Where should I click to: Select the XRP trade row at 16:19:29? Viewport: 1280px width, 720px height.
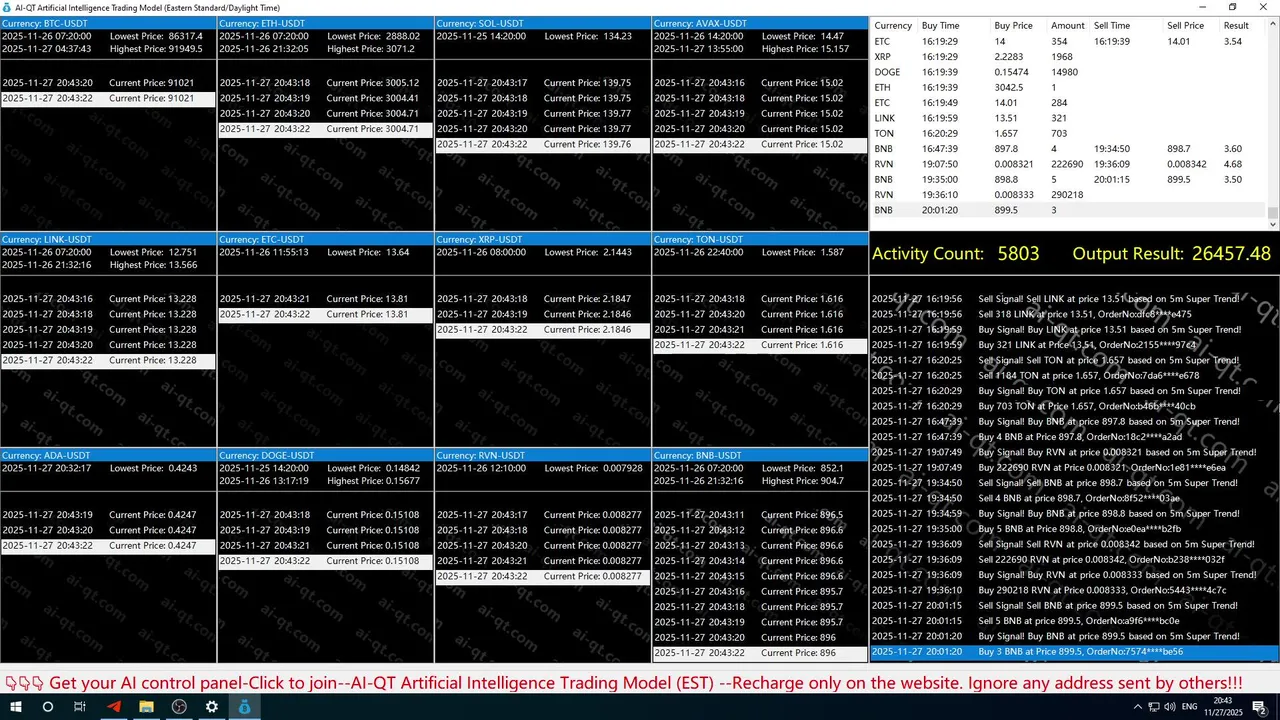coord(1069,57)
